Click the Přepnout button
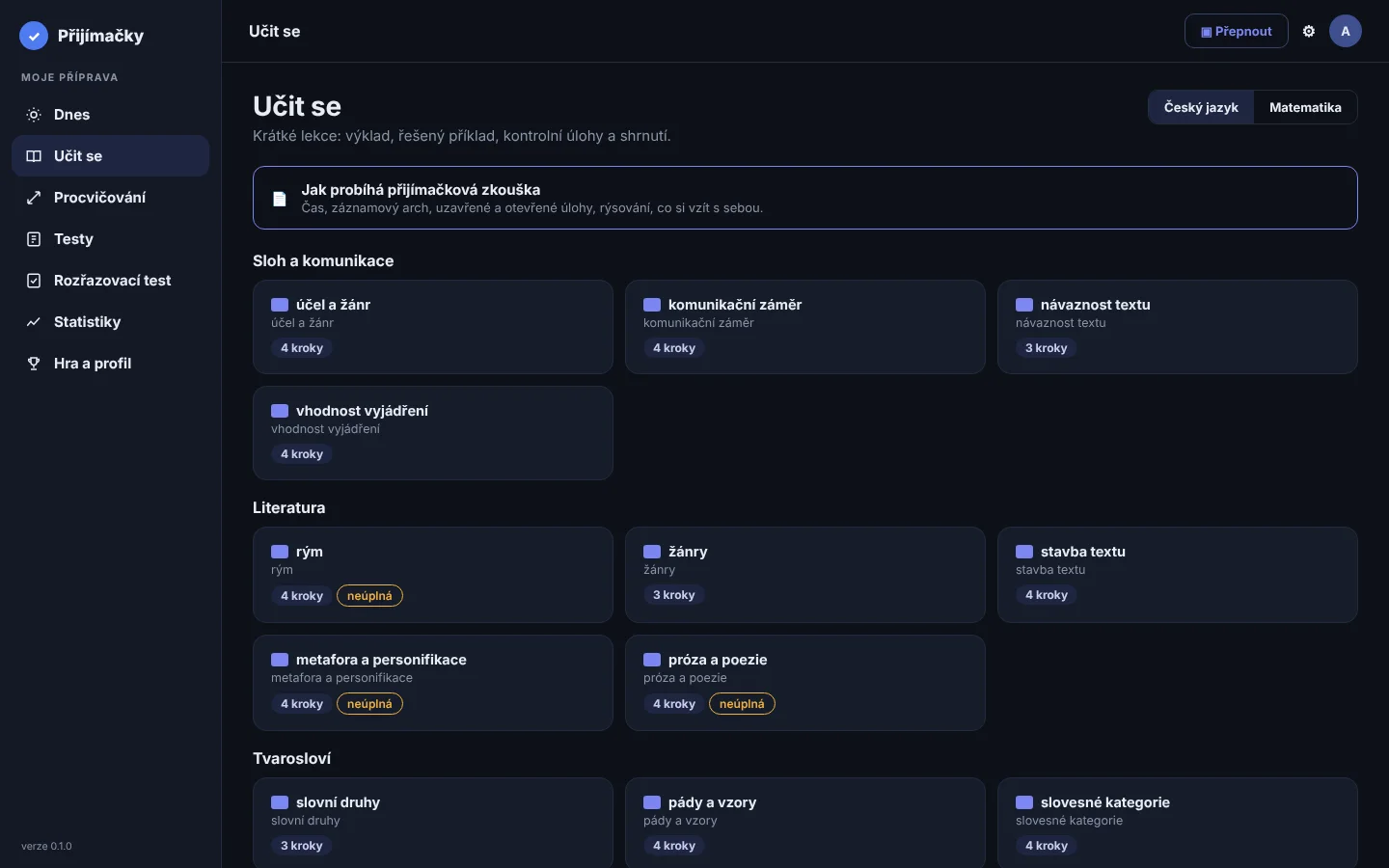Image resolution: width=1389 pixels, height=868 pixels. (x=1236, y=31)
